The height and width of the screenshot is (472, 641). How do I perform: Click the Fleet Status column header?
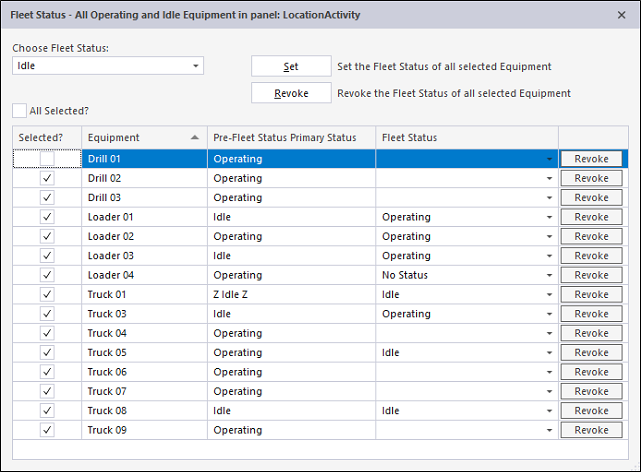pos(466,137)
